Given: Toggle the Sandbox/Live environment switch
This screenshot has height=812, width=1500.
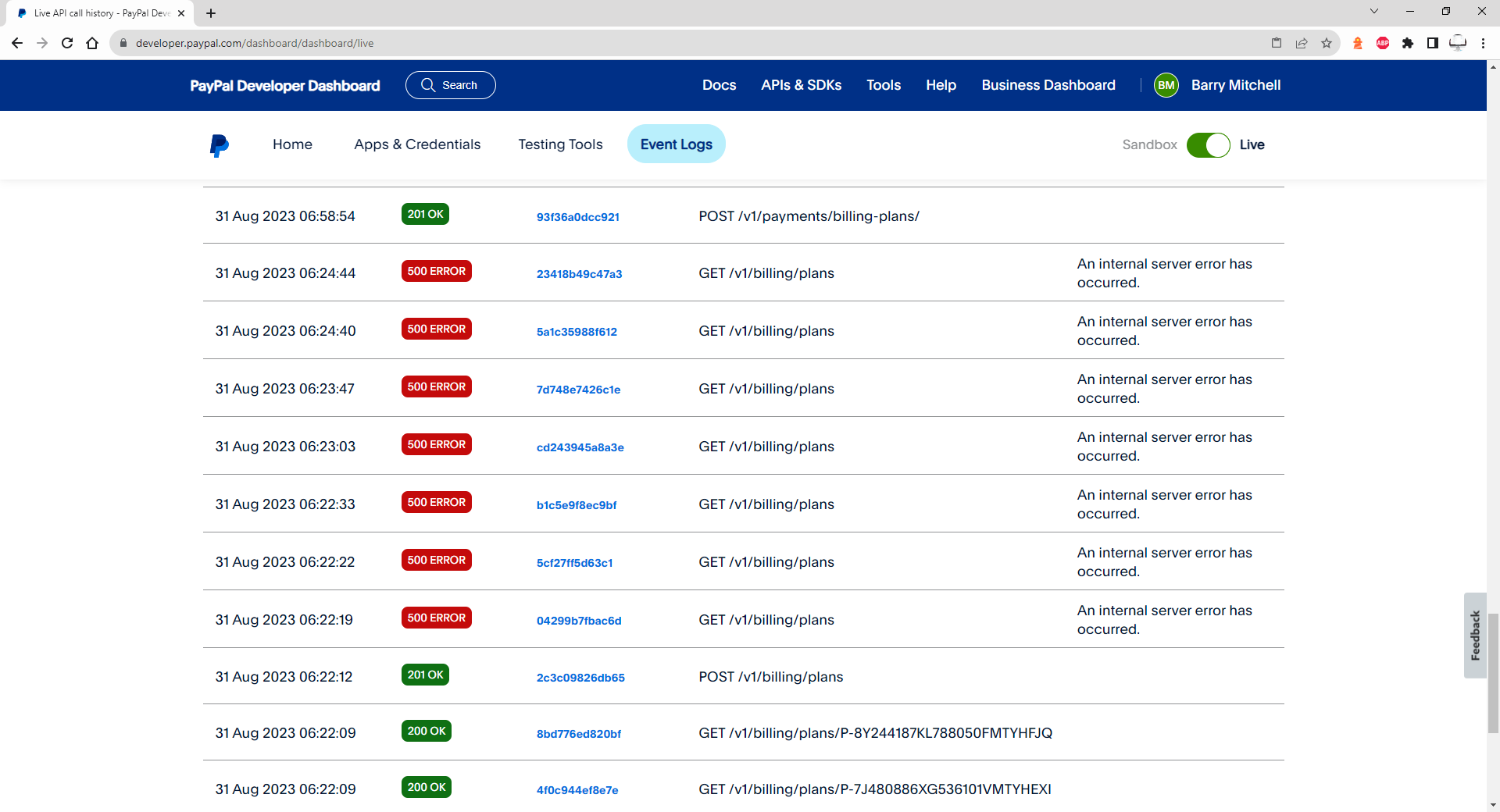Looking at the screenshot, I should pyautogui.click(x=1208, y=144).
